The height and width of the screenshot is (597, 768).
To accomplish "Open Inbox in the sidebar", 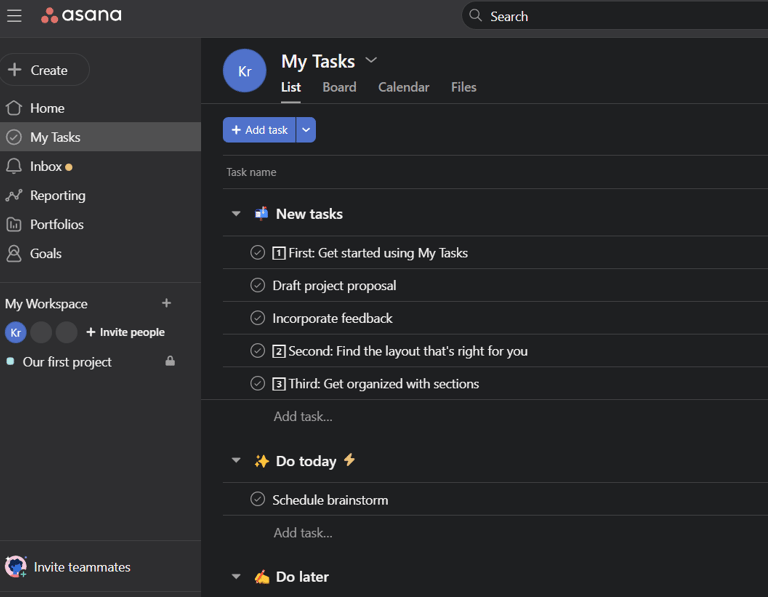I will click(100, 167).
